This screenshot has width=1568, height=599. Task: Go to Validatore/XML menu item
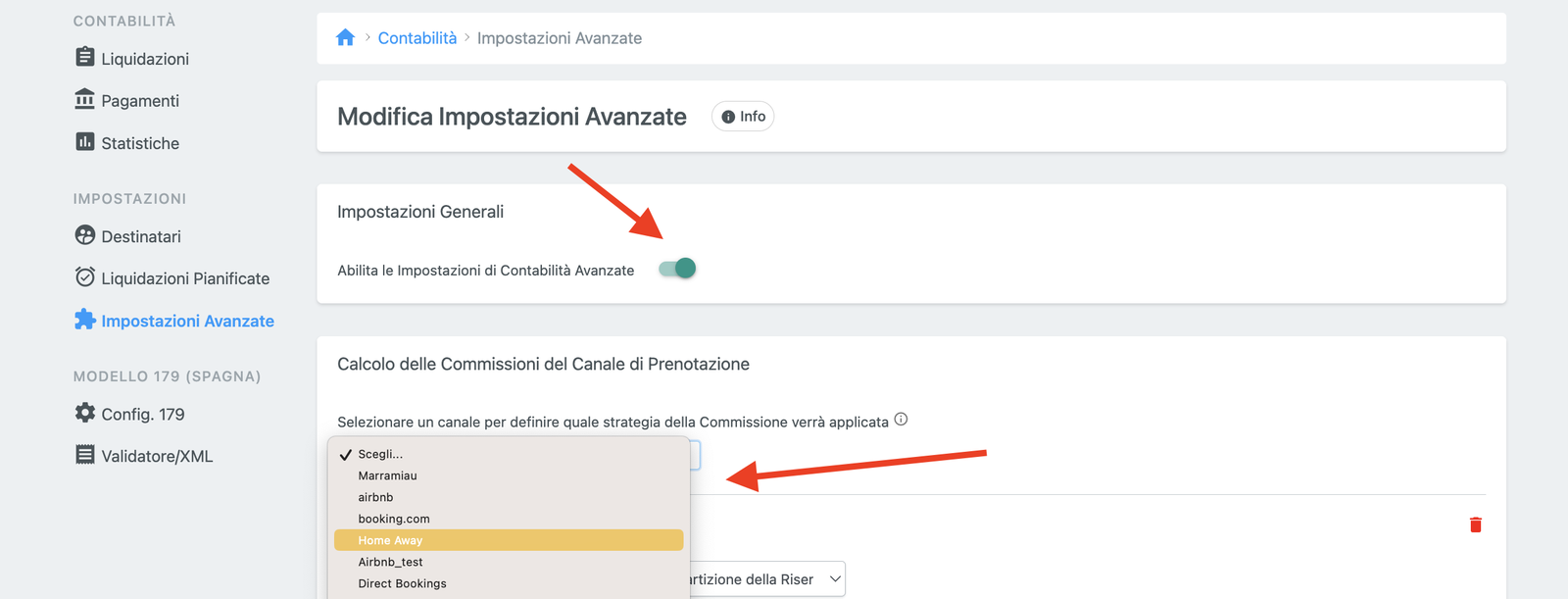157,456
